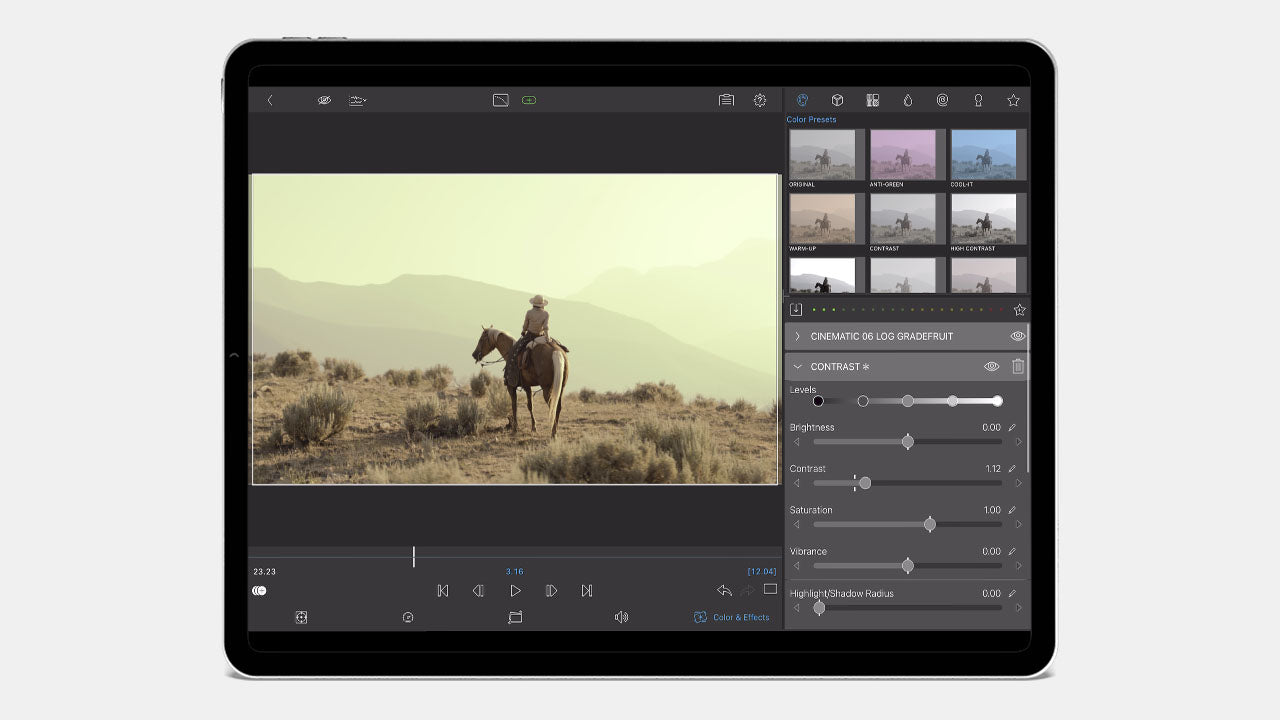Delete the Contrast effect with trash icon
Screen dimensions: 1280x720
coord(1018,367)
